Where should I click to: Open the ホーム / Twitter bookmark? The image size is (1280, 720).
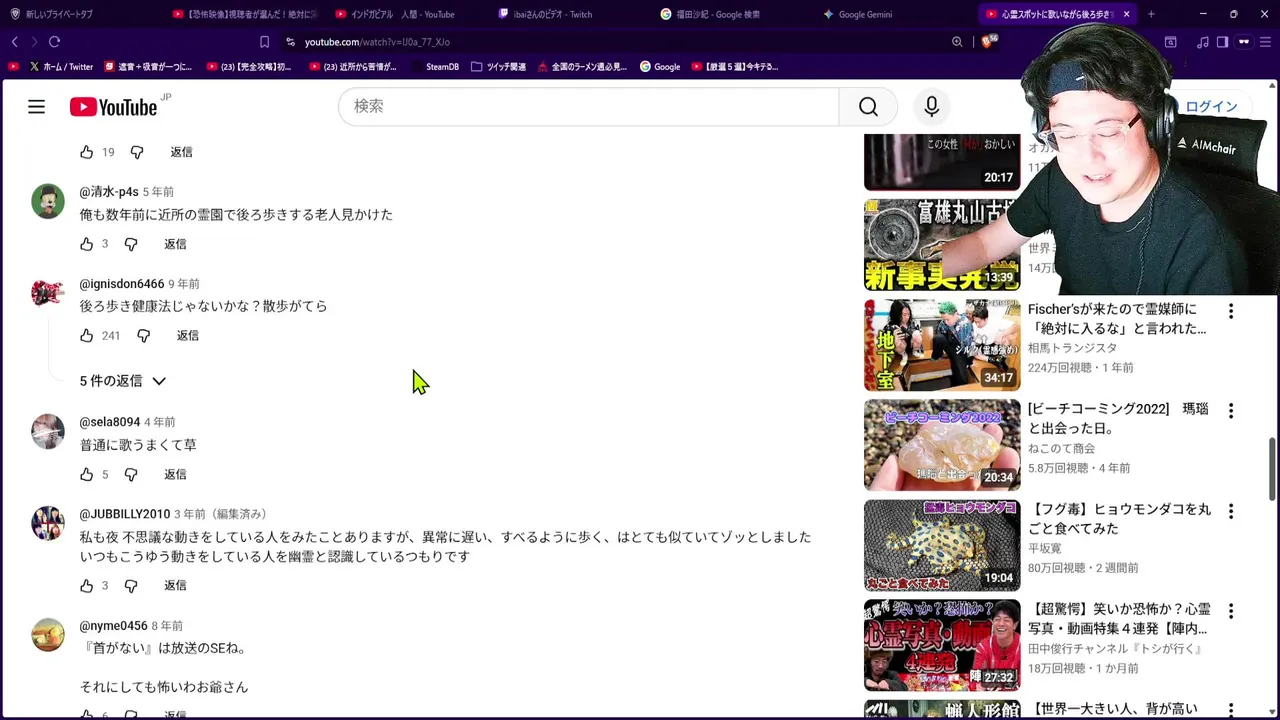point(61,67)
